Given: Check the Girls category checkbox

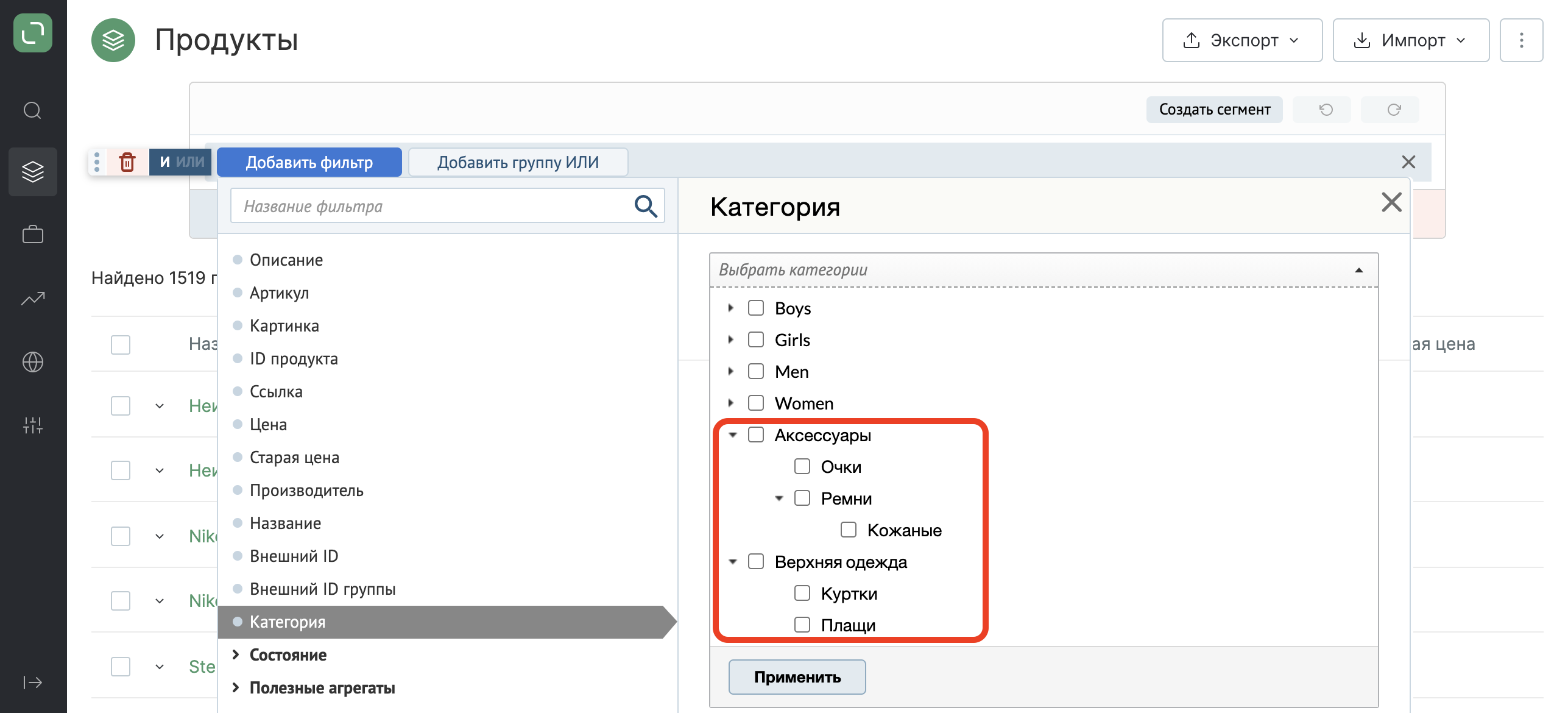Looking at the screenshot, I should [x=756, y=339].
